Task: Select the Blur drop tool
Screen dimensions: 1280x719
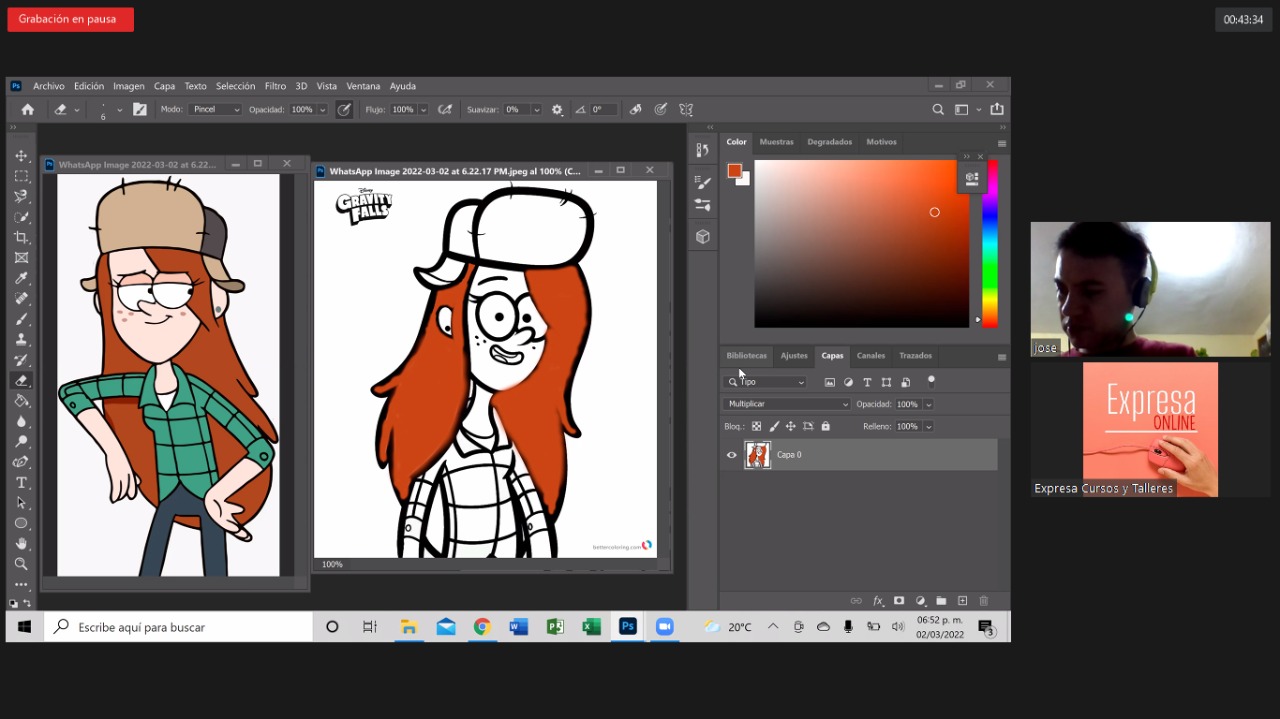Action: pyautogui.click(x=21, y=421)
